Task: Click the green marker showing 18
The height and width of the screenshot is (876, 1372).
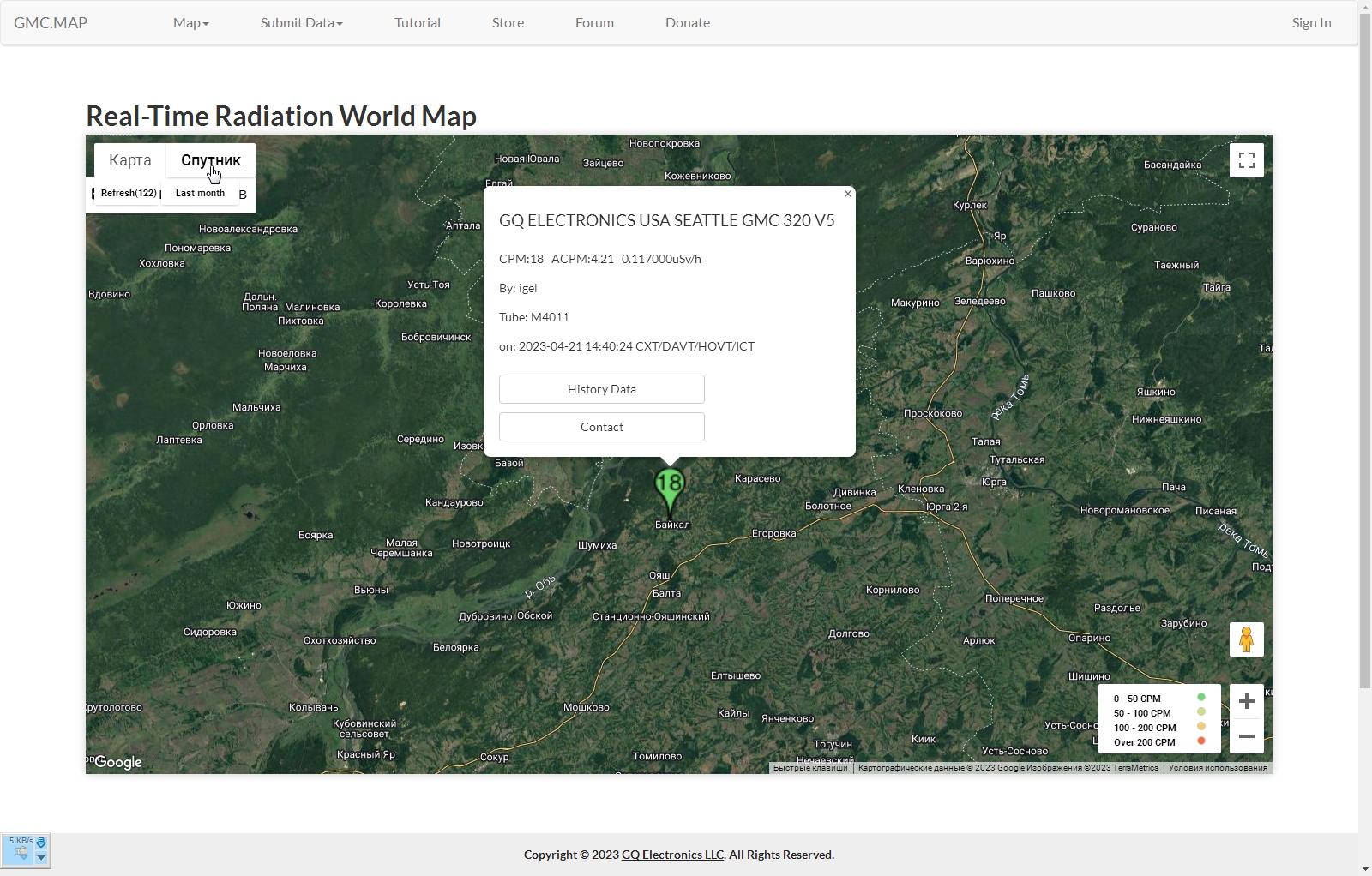Action: pos(670,489)
